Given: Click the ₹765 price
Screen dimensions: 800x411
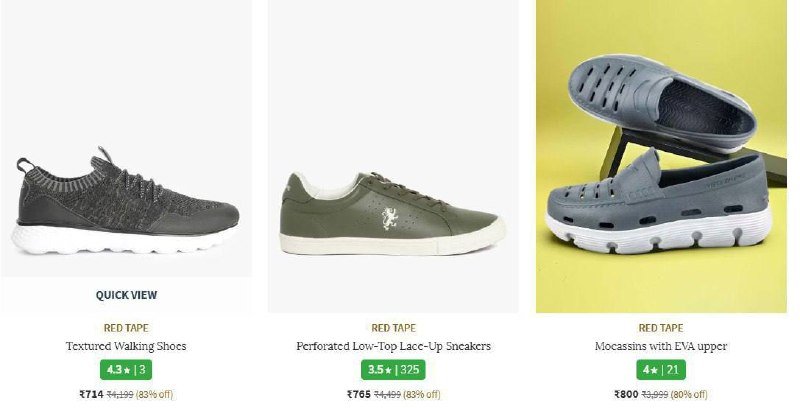Looking at the screenshot, I should (359, 394).
